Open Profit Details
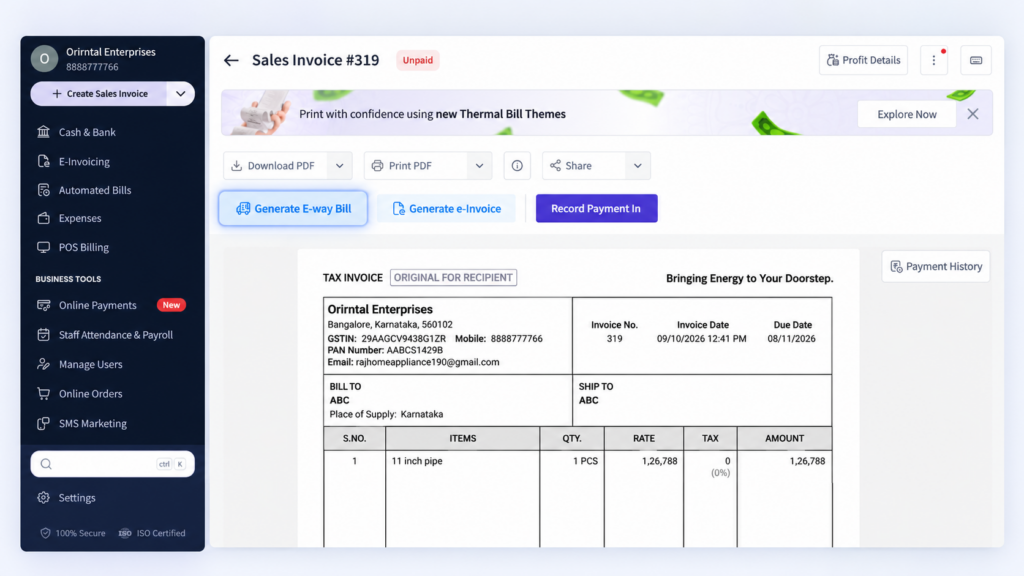This screenshot has width=1024, height=576. coord(863,60)
